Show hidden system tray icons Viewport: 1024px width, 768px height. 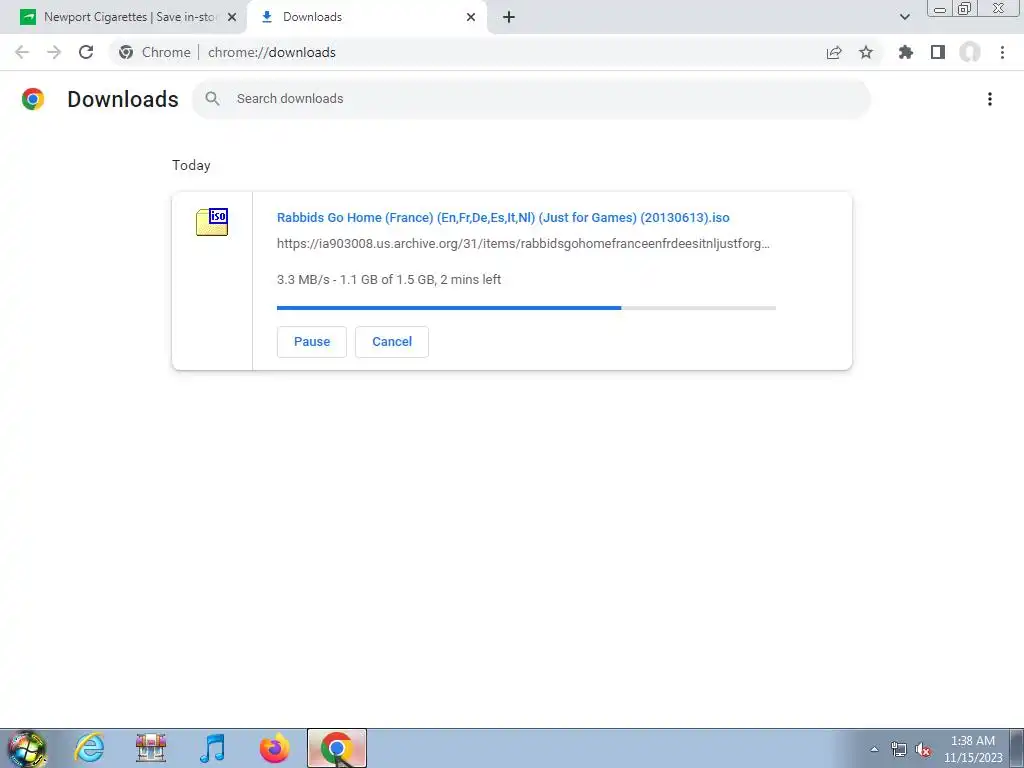click(874, 749)
